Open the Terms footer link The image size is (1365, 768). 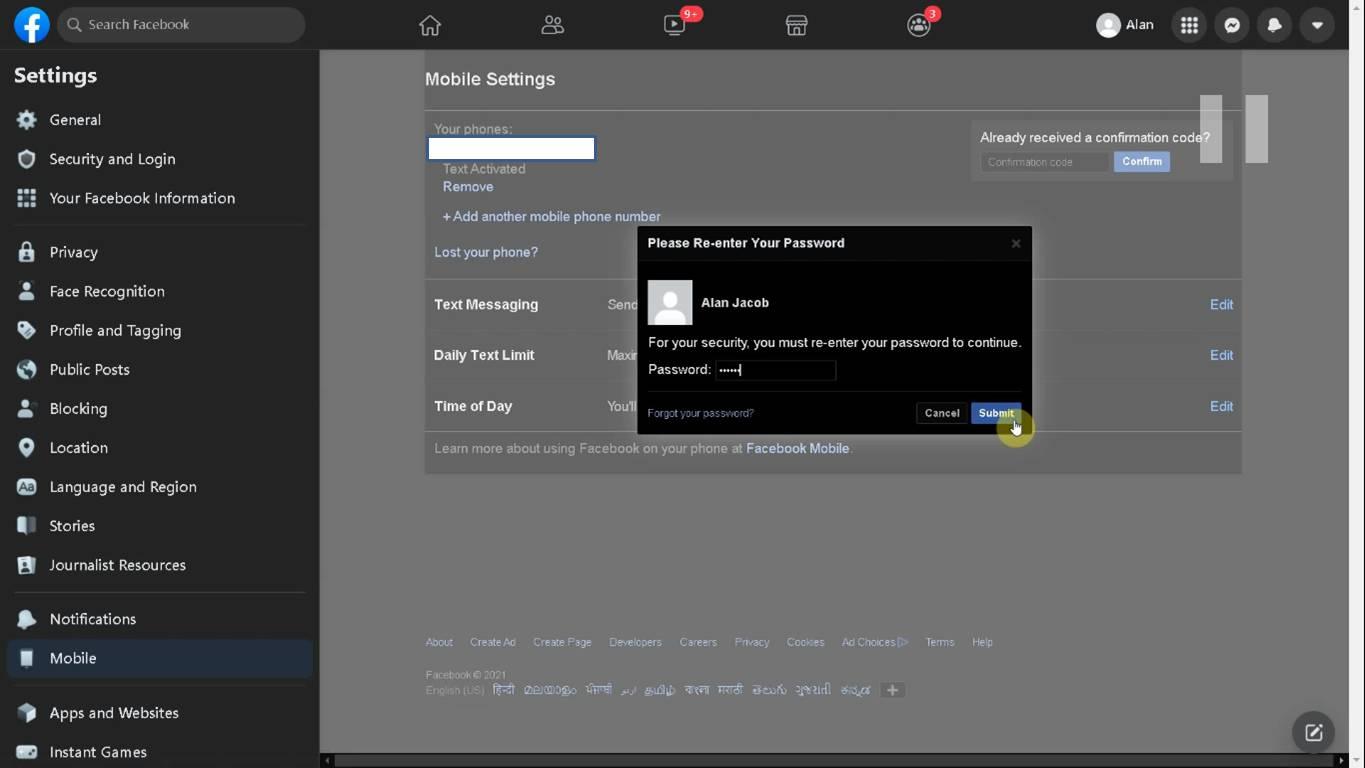pyautogui.click(x=940, y=642)
